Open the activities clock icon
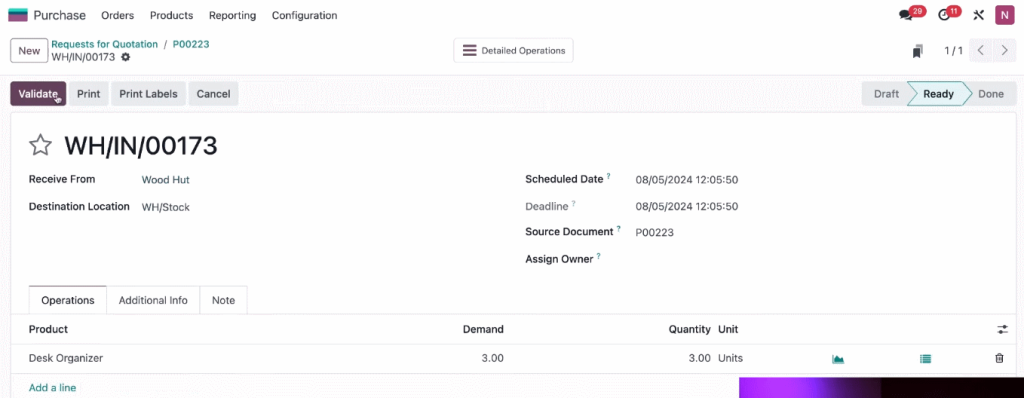The width and height of the screenshot is (1024, 398). 944,15
